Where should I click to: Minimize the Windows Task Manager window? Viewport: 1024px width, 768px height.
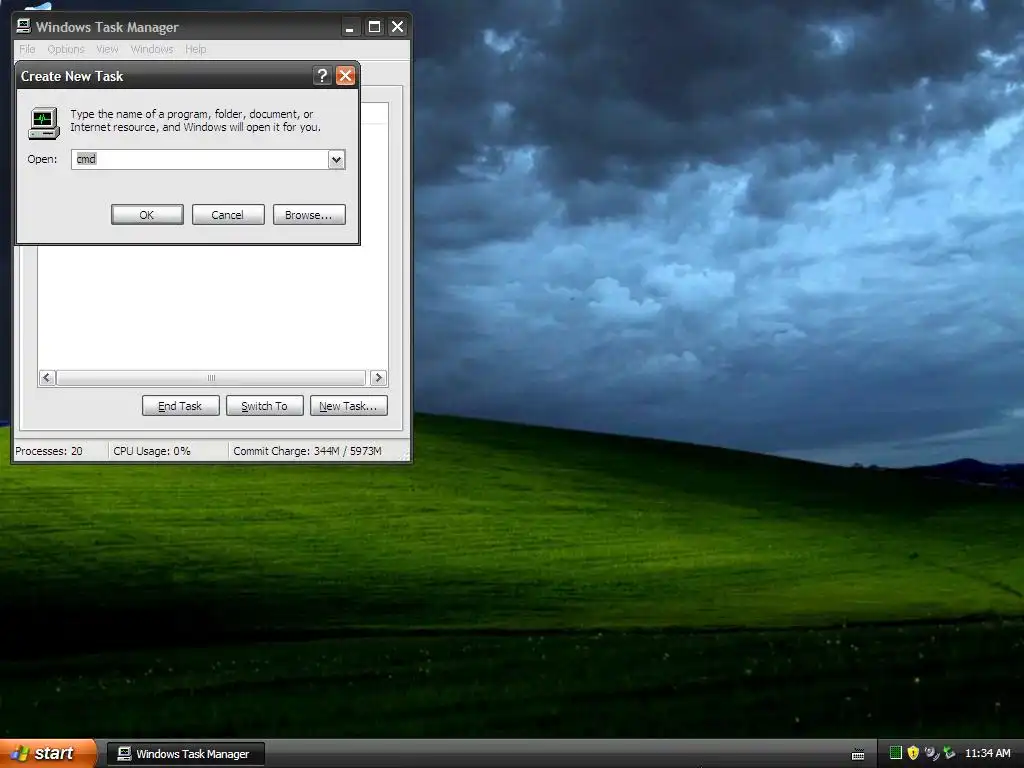[349, 27]
